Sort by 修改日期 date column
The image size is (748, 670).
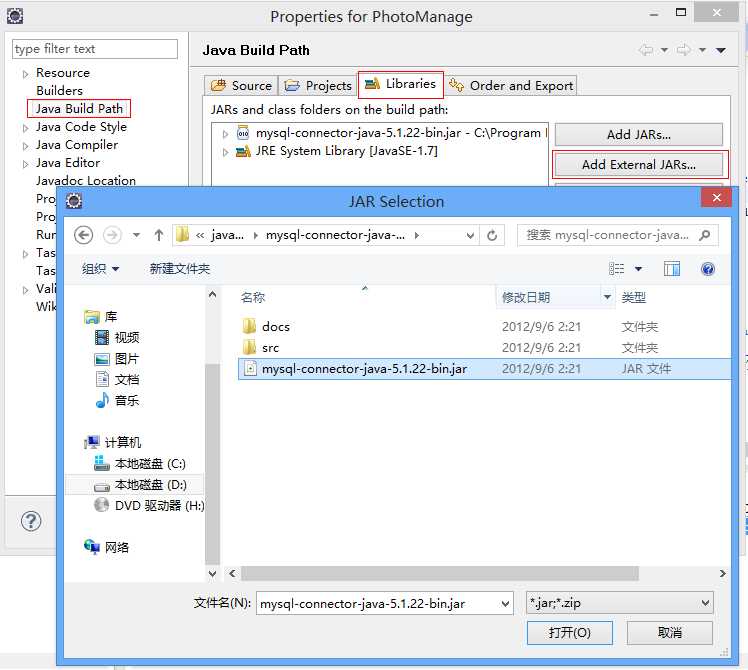[x=526, y=297]
